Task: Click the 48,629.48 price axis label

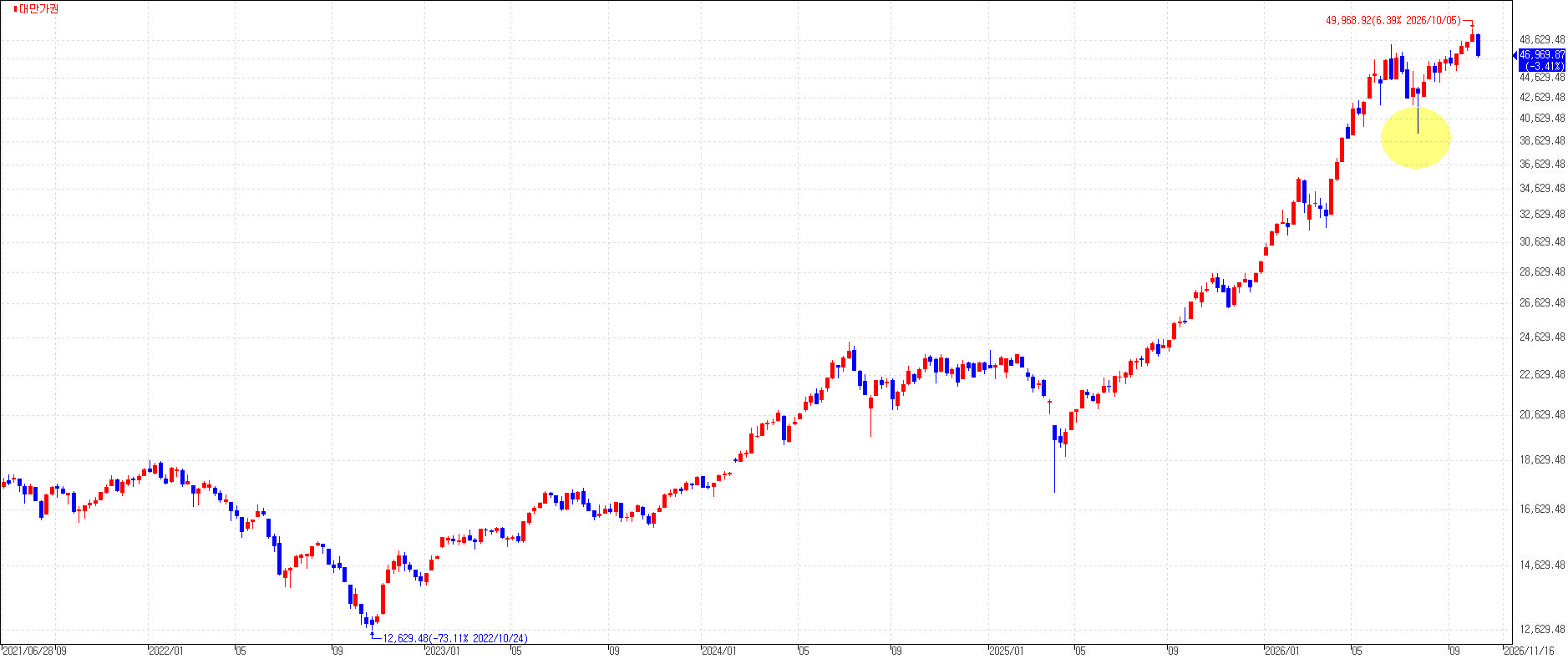Action: 1542,39
